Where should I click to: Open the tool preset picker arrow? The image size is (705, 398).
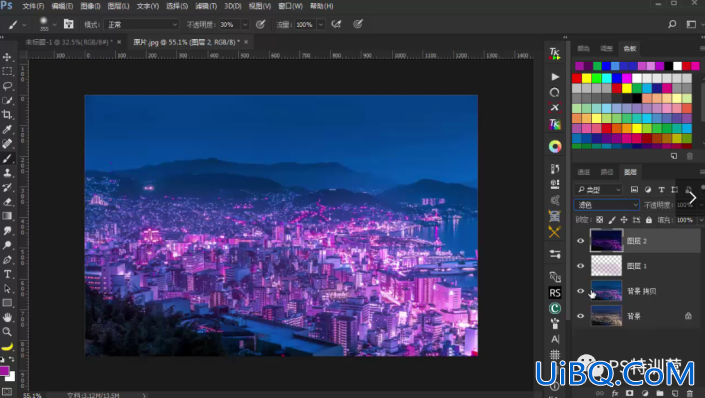click(24, 25)
